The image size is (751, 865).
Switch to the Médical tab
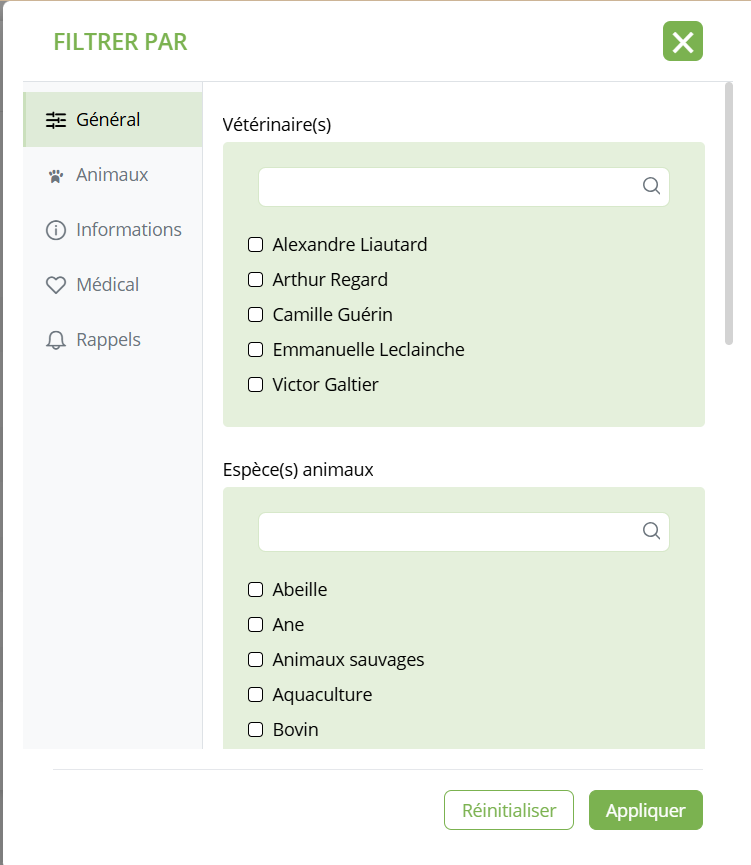click(x=107, y=285)
